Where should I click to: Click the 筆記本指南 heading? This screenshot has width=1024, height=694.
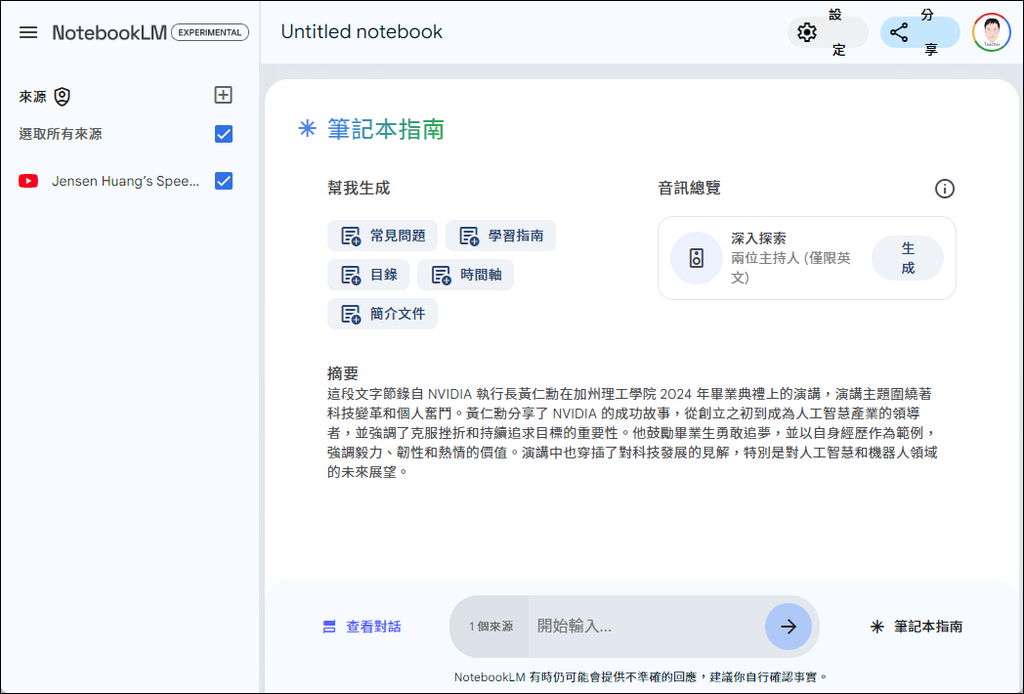[385, 129]
